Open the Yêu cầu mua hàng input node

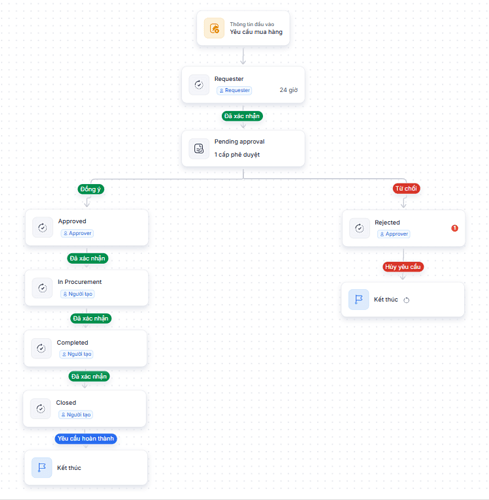click(x=243, y=28)
